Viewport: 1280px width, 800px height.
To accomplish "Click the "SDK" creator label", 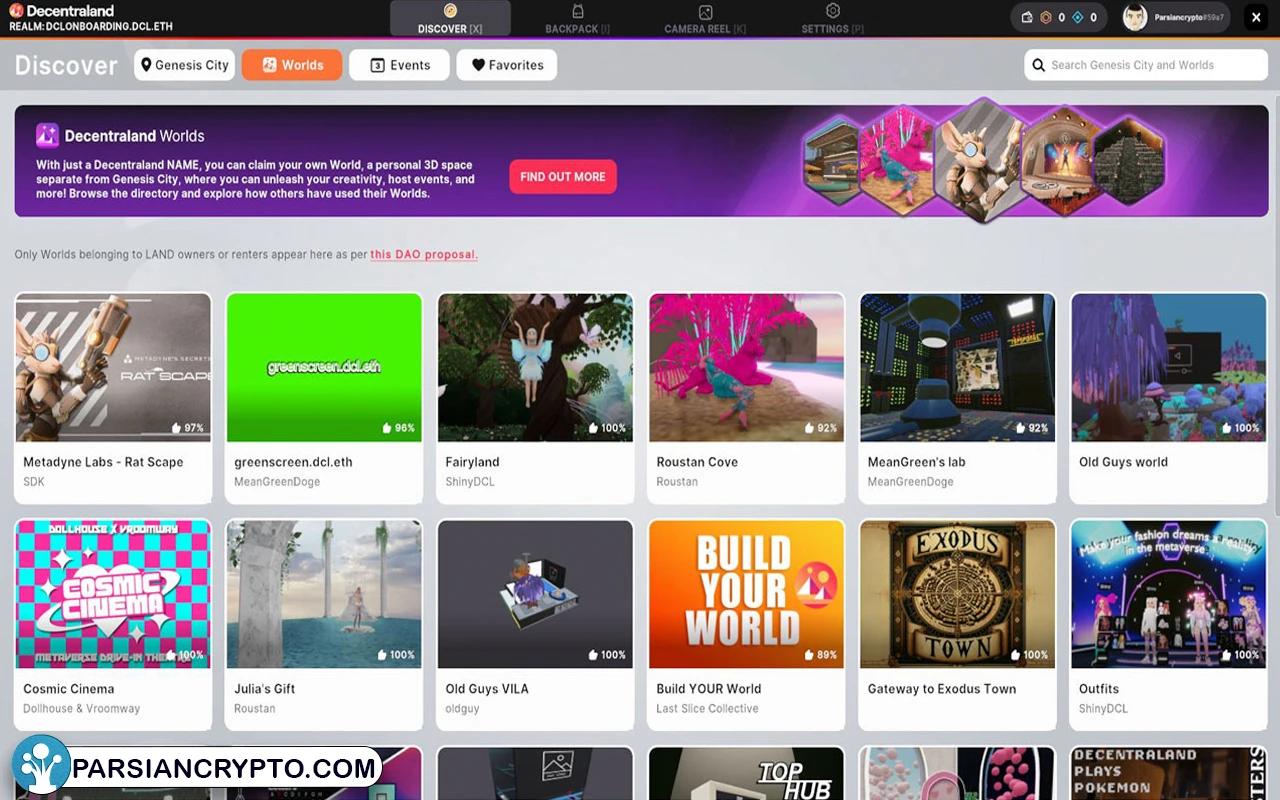I will [x=33, y=482].
